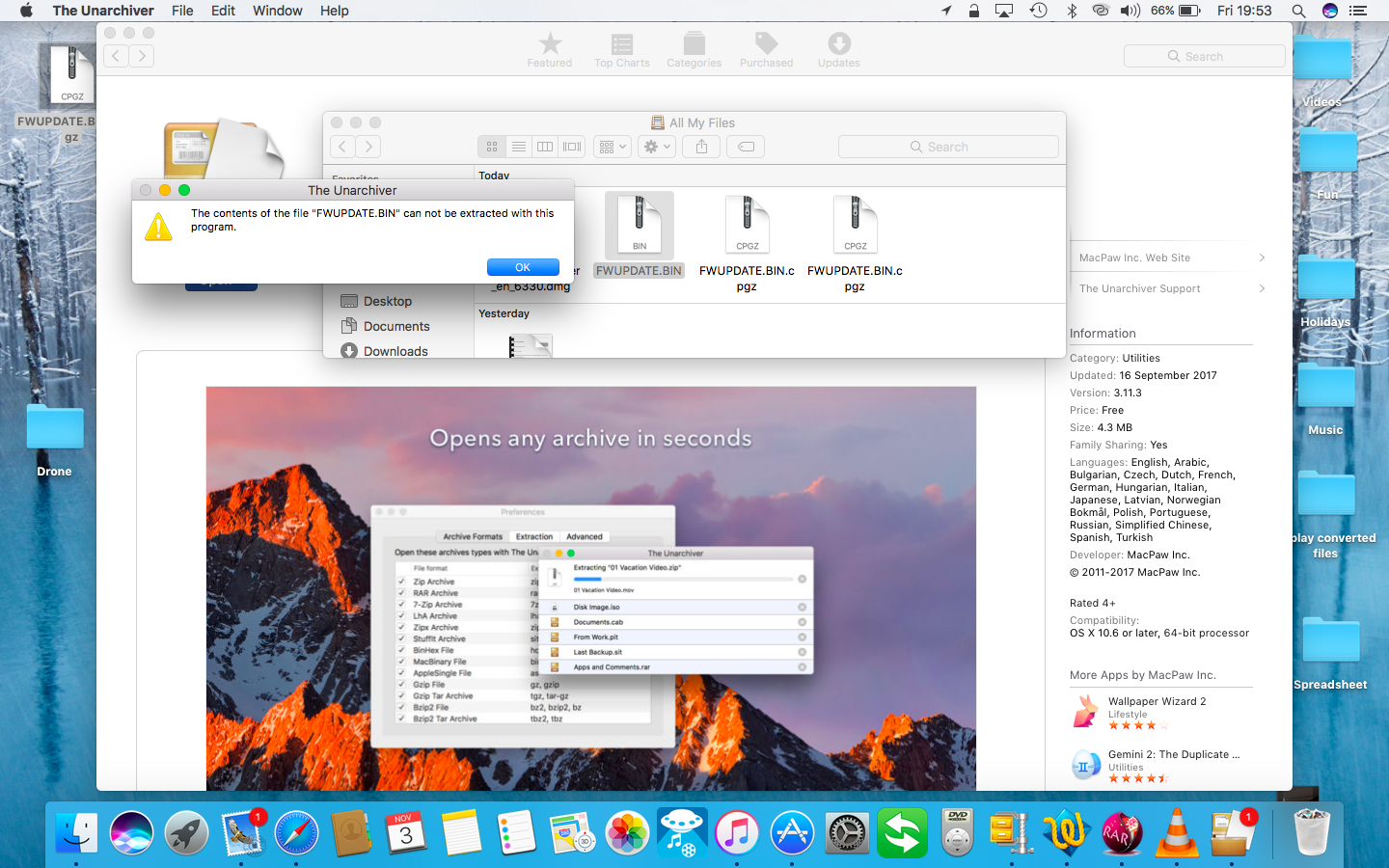Open the Updates section in App Store

tap(839, 49)
